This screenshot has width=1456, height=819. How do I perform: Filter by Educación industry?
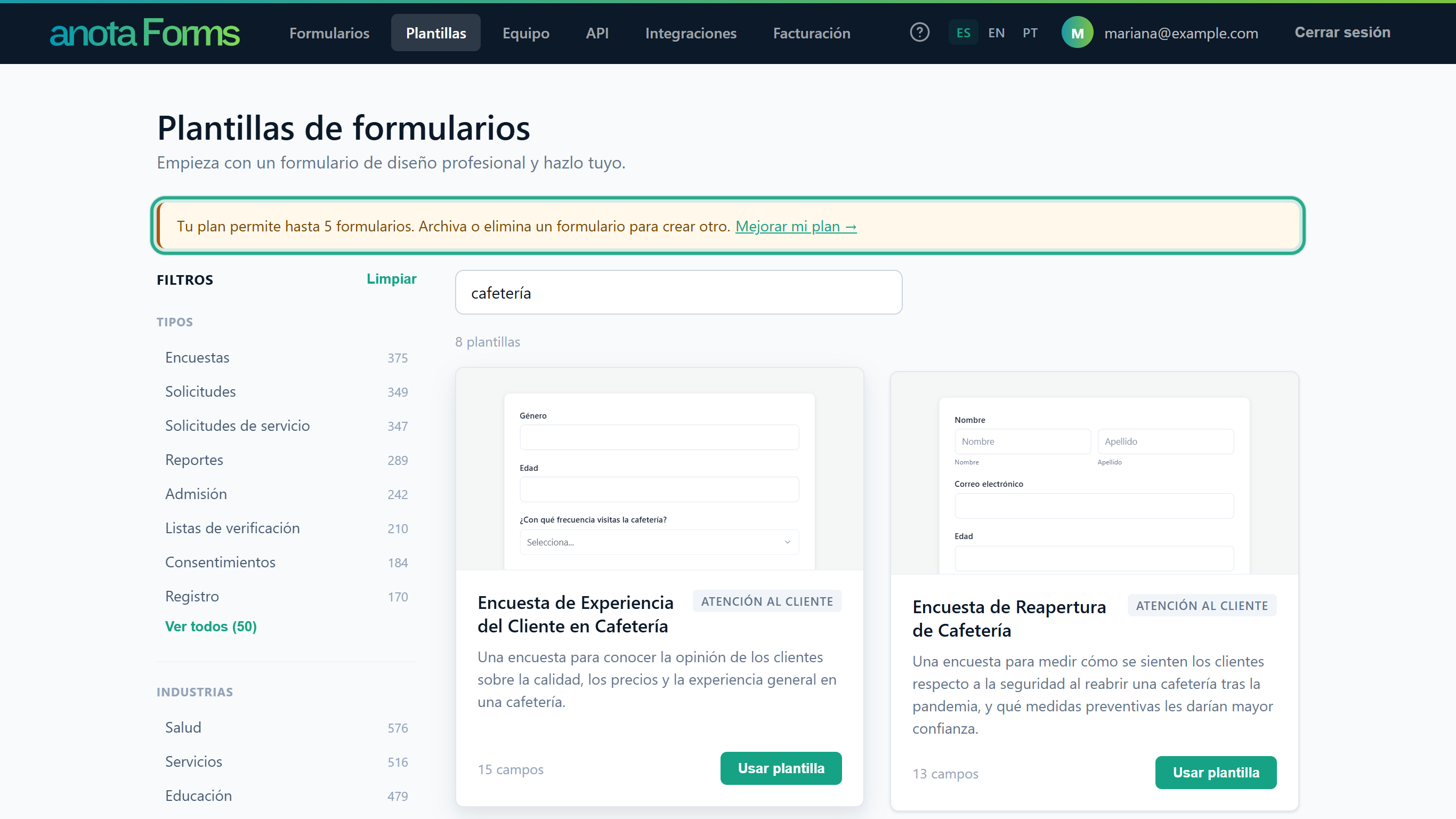(286, 795)
